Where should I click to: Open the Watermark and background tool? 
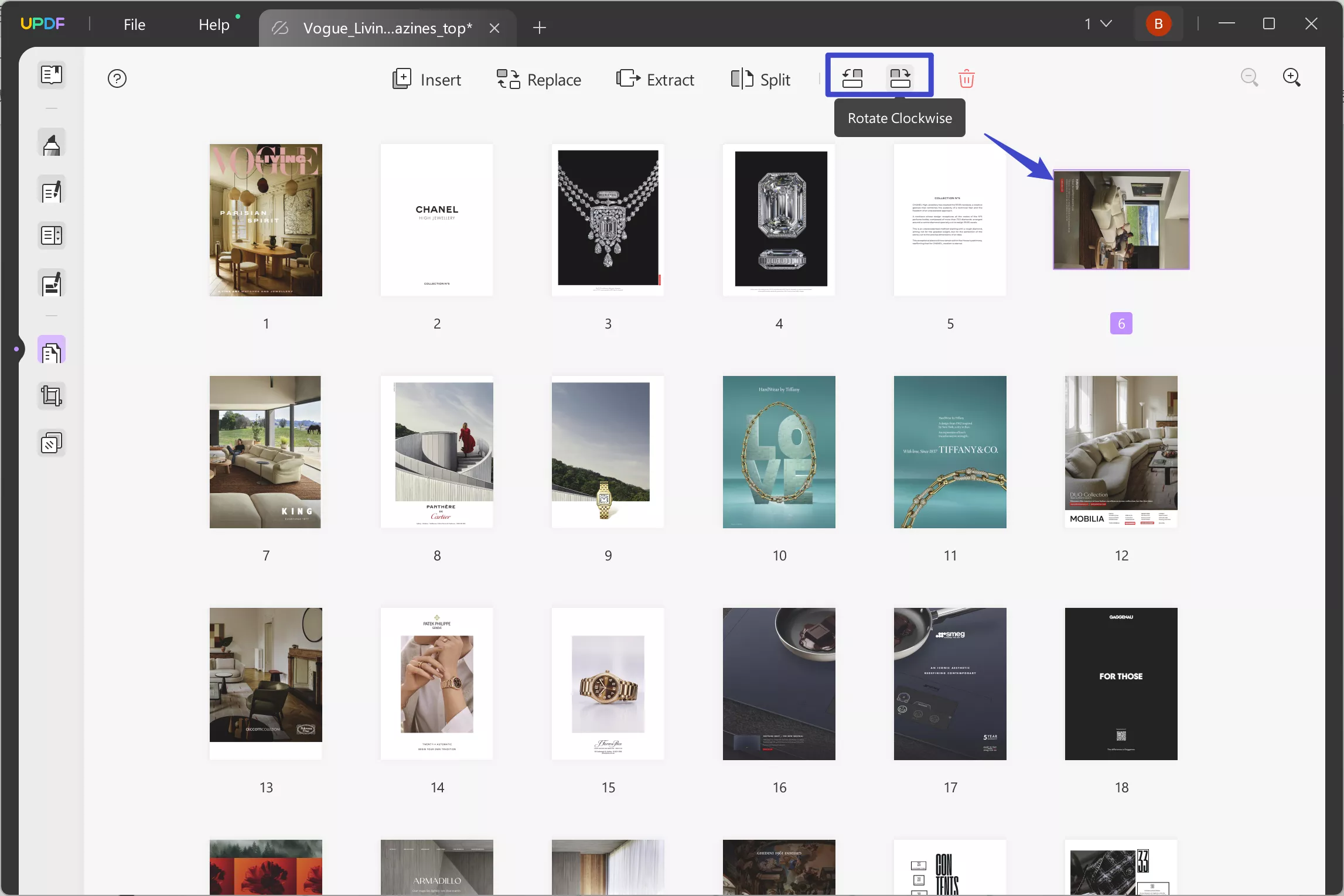pyautogui.click(x=52, y=443)
